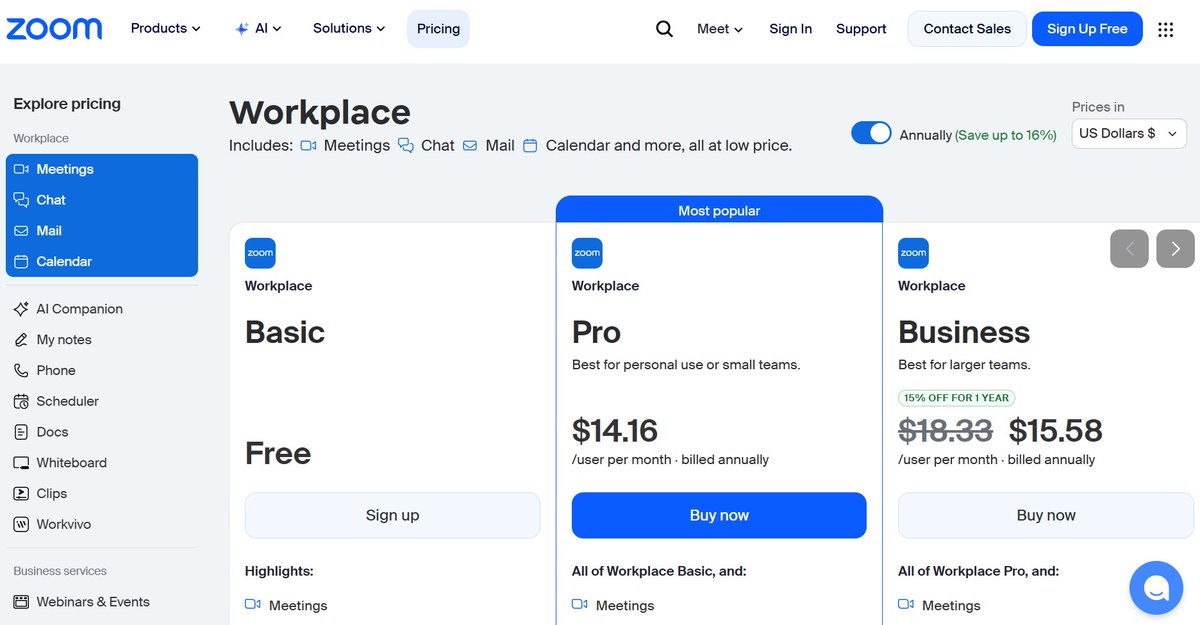This screenshot has height=625, width=1200.
Task: Open the apps grid icon in header
Action: [x=1165, y=29]
